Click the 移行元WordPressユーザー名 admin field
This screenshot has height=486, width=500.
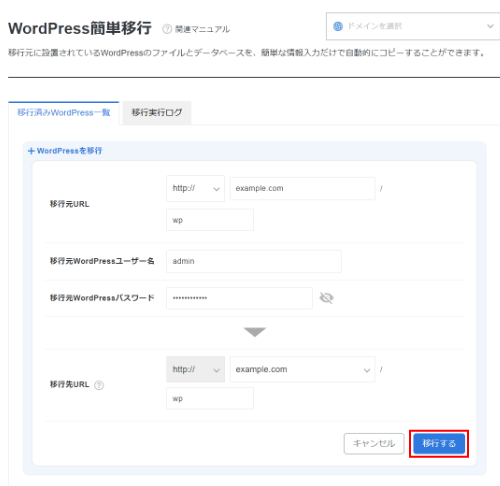(254, 261)
